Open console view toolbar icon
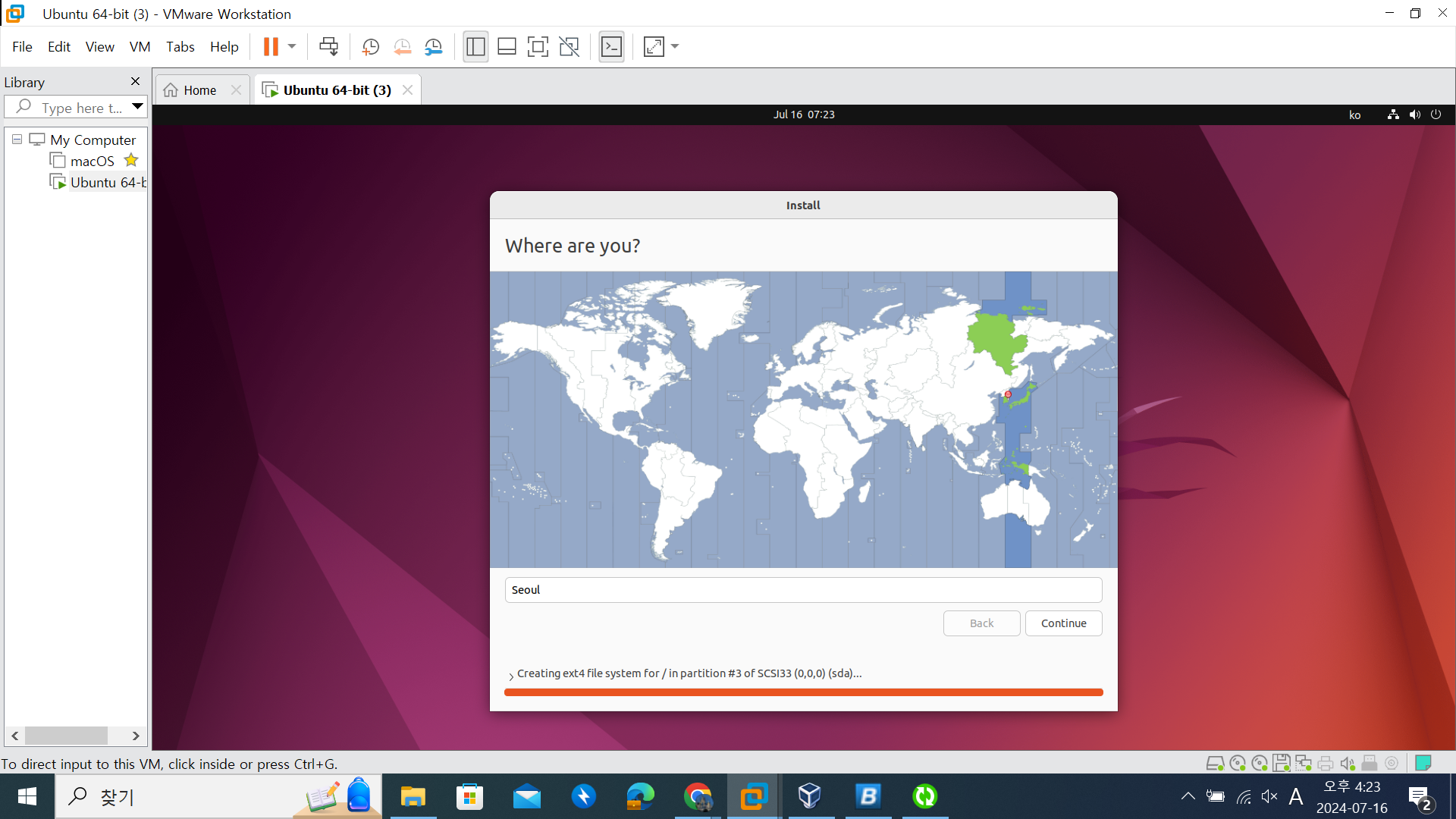Image resolution: width=1456 pixels, height=819 pixels. 611,47
